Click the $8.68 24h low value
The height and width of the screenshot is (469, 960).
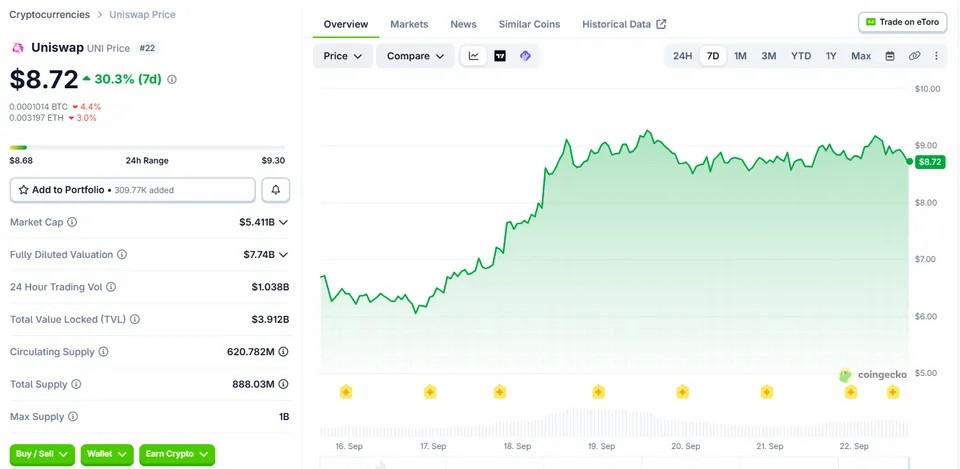tap(21, 160)
